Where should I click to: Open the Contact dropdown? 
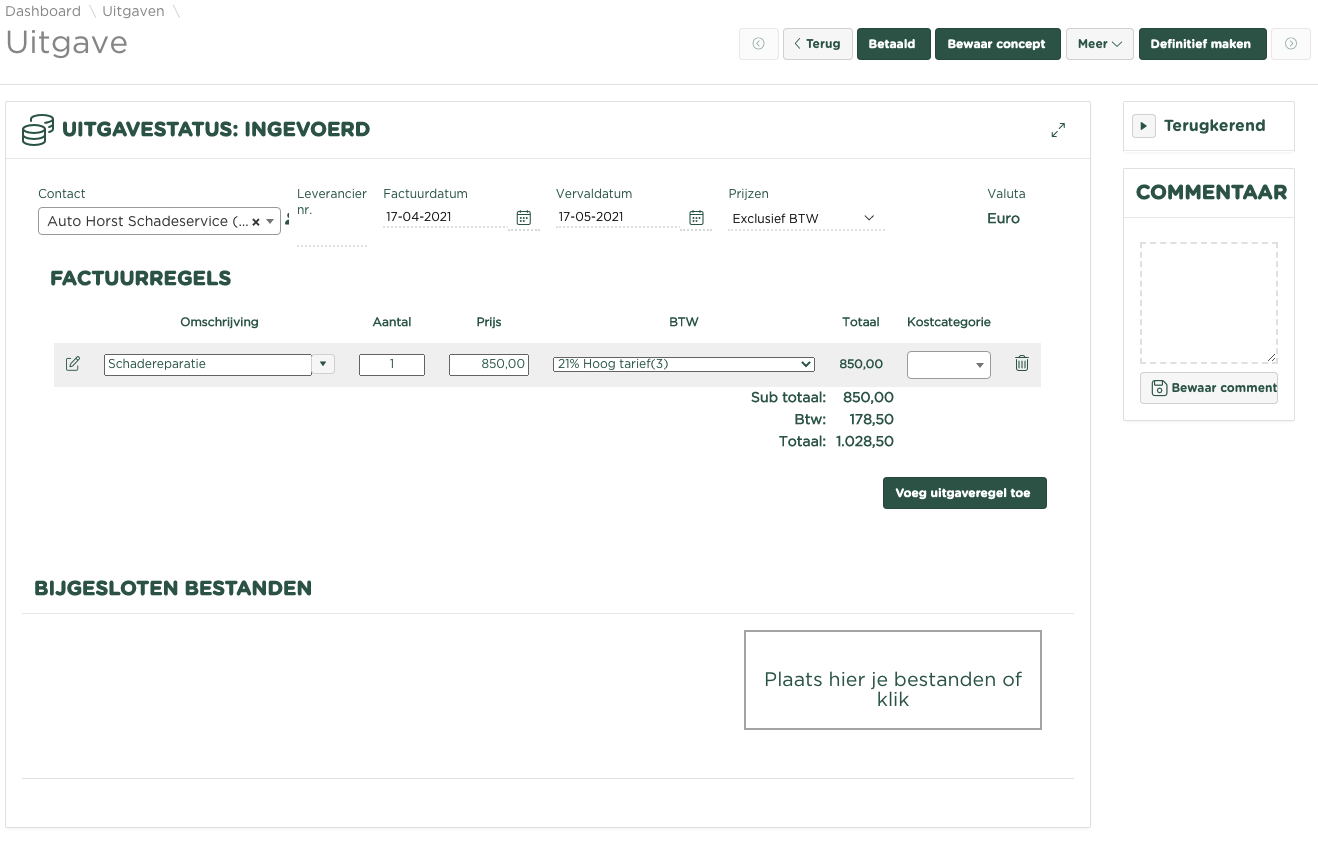click(270, 222)
